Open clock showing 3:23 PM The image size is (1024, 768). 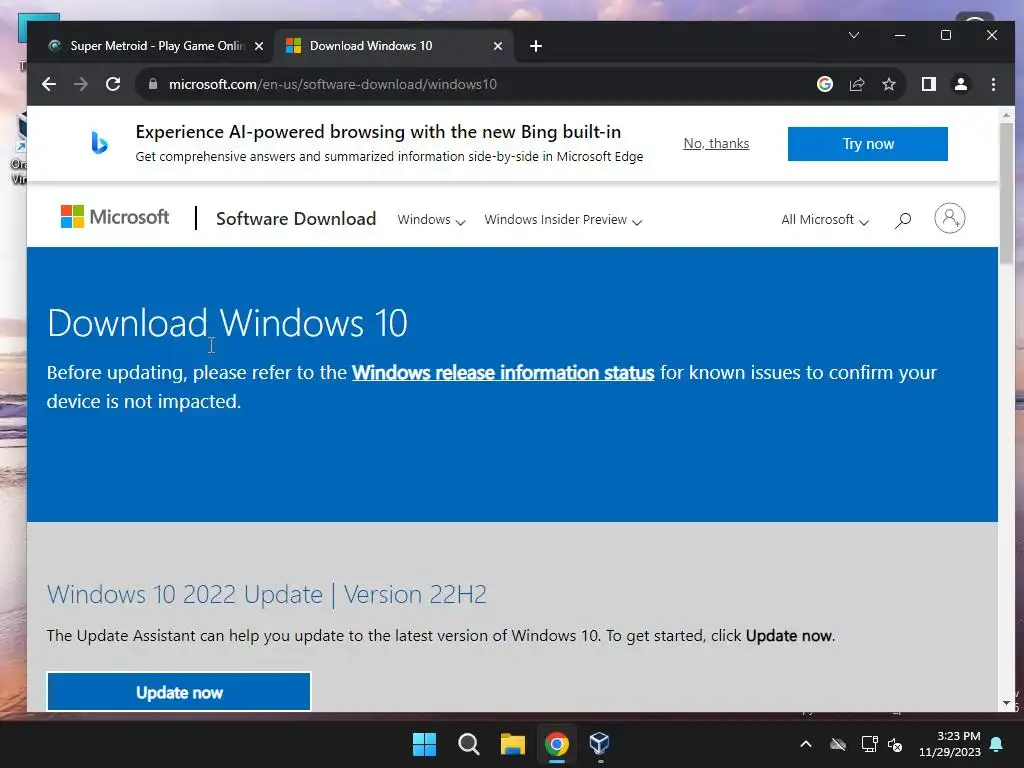[950, 744]
